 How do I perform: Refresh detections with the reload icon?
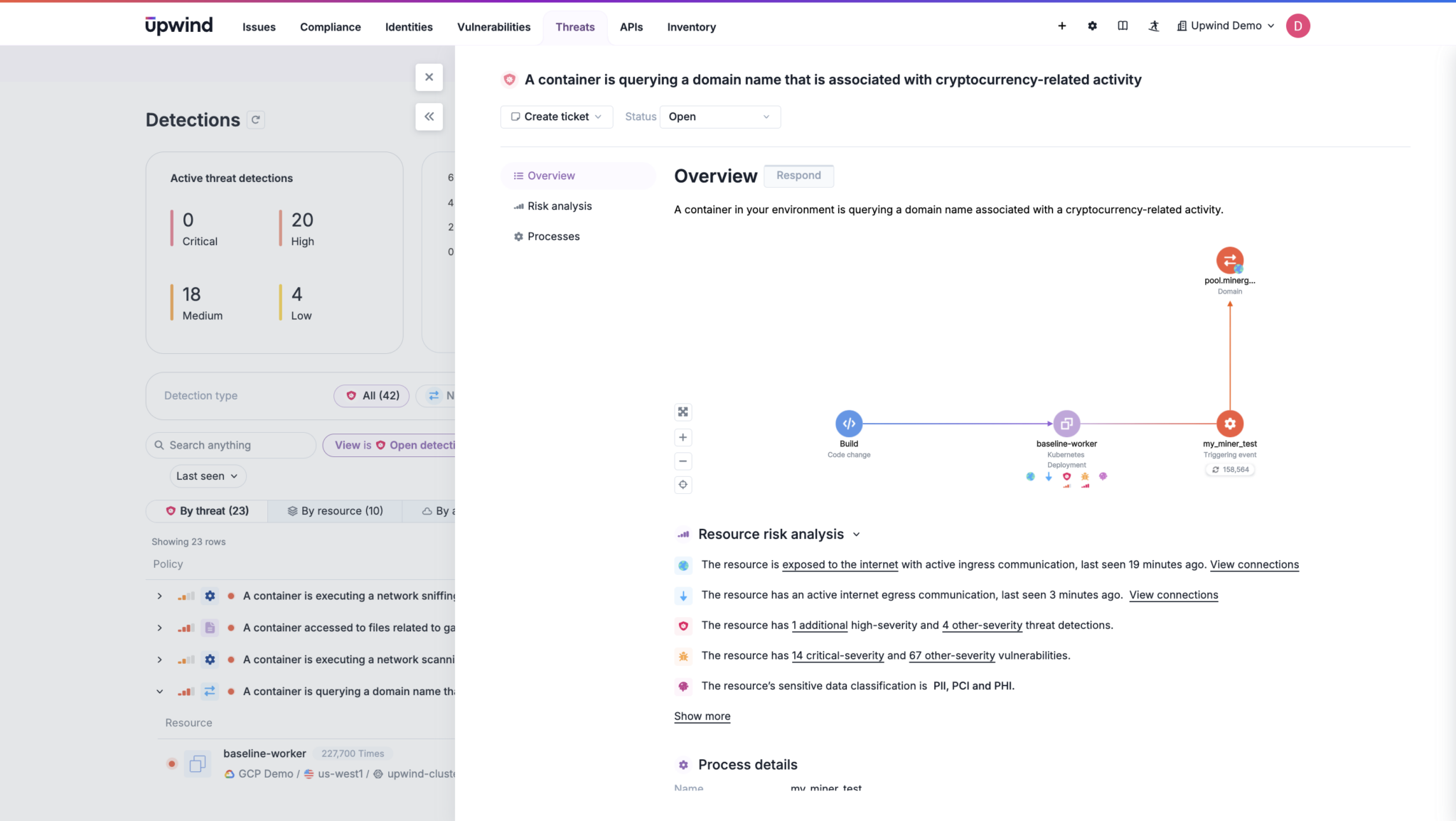tap(256, 120)
